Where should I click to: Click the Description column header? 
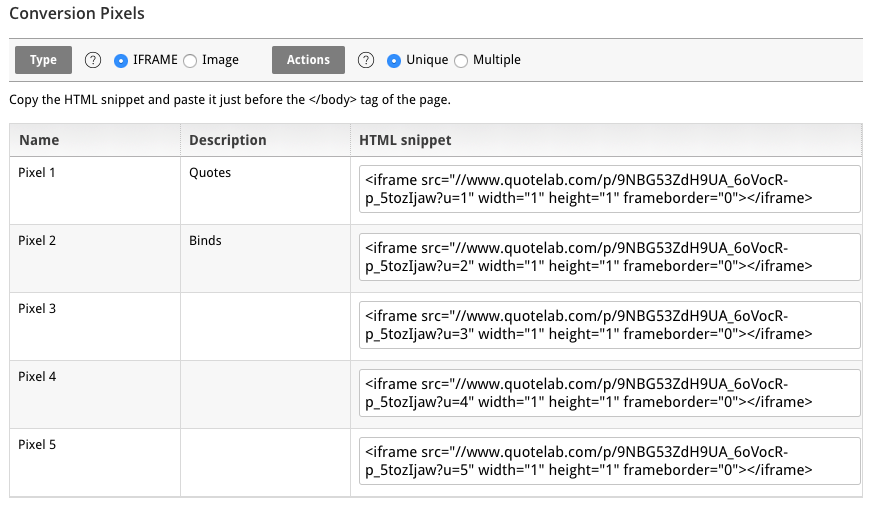(x=266, y=140)
